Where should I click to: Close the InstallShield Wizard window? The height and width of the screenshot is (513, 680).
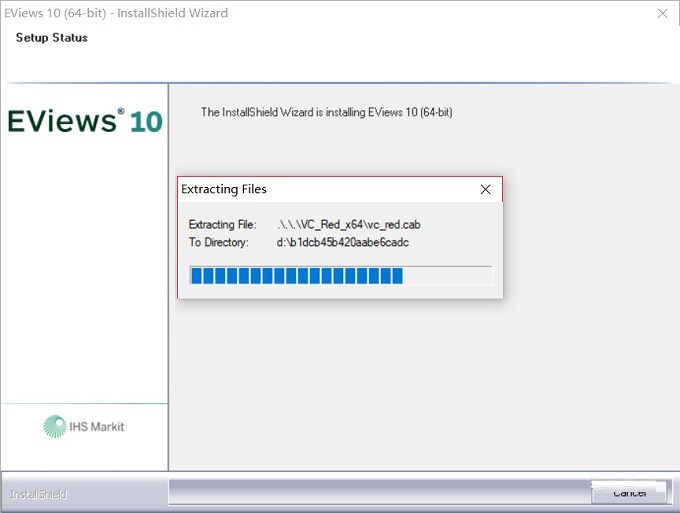pos(662,13)
